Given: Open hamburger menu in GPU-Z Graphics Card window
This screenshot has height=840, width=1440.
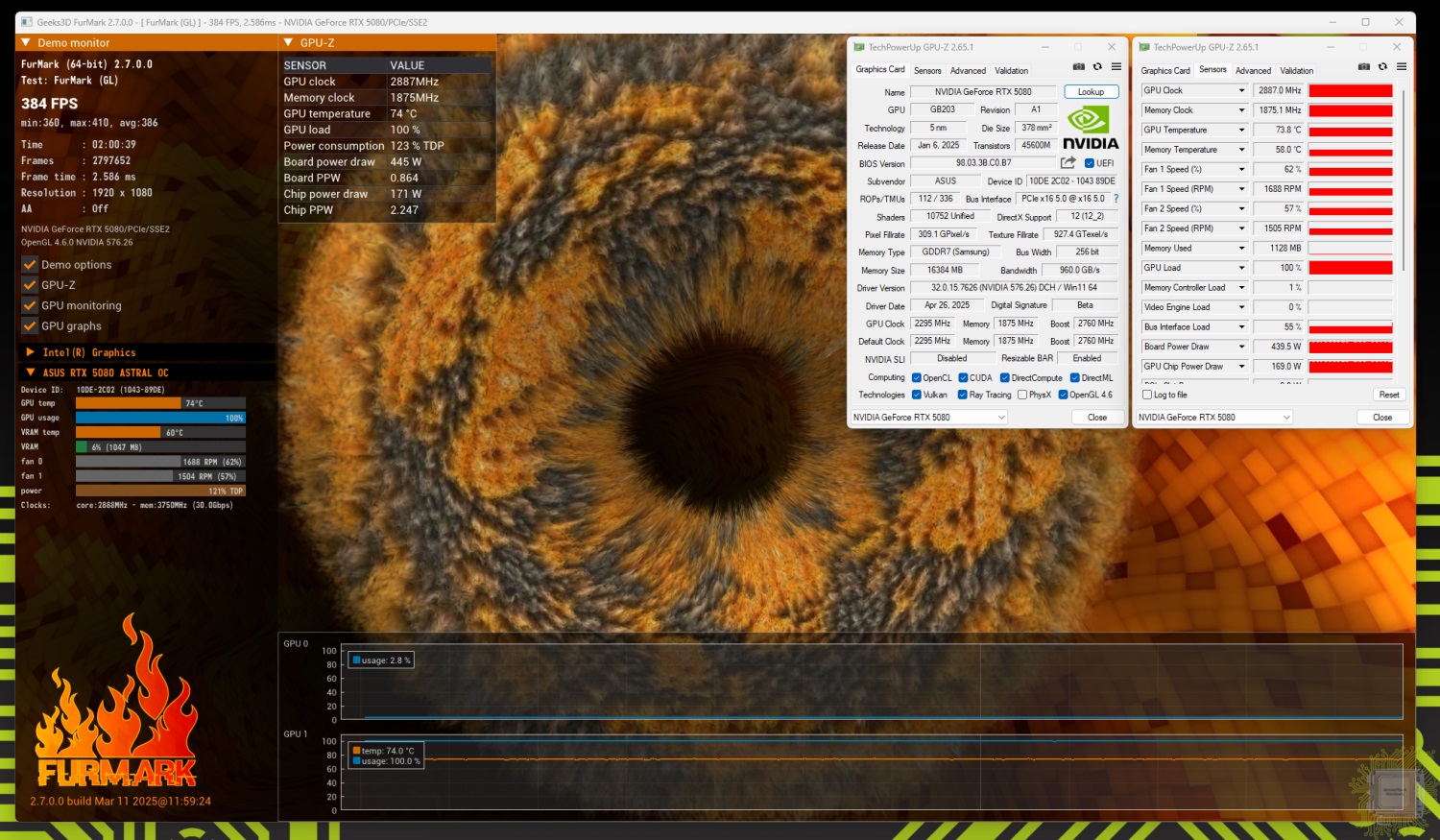Looking at the screenshot, I should [1116, 66].
